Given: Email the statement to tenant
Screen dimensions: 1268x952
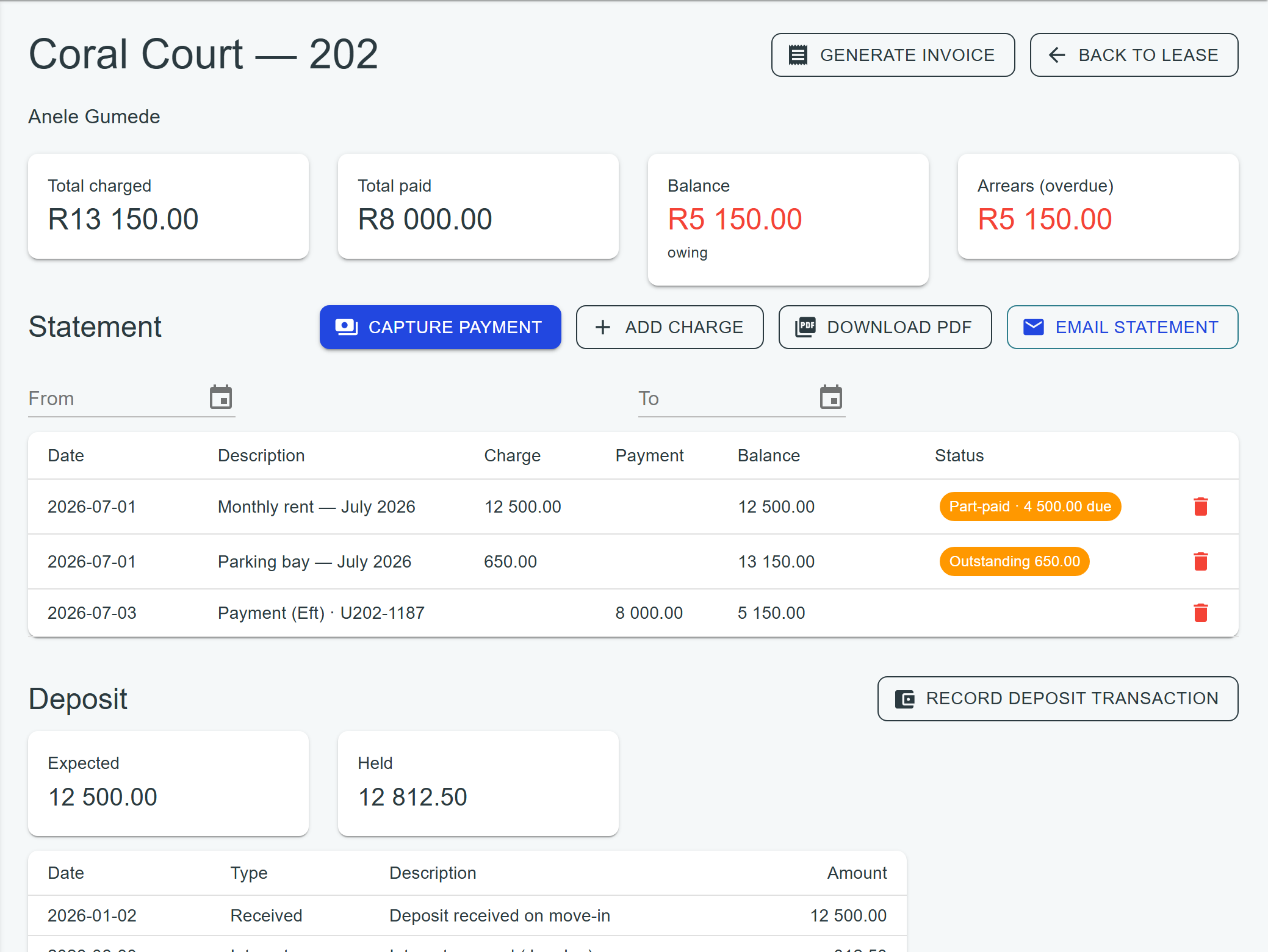Looking at the screenshot, I should coord(1122,327).
